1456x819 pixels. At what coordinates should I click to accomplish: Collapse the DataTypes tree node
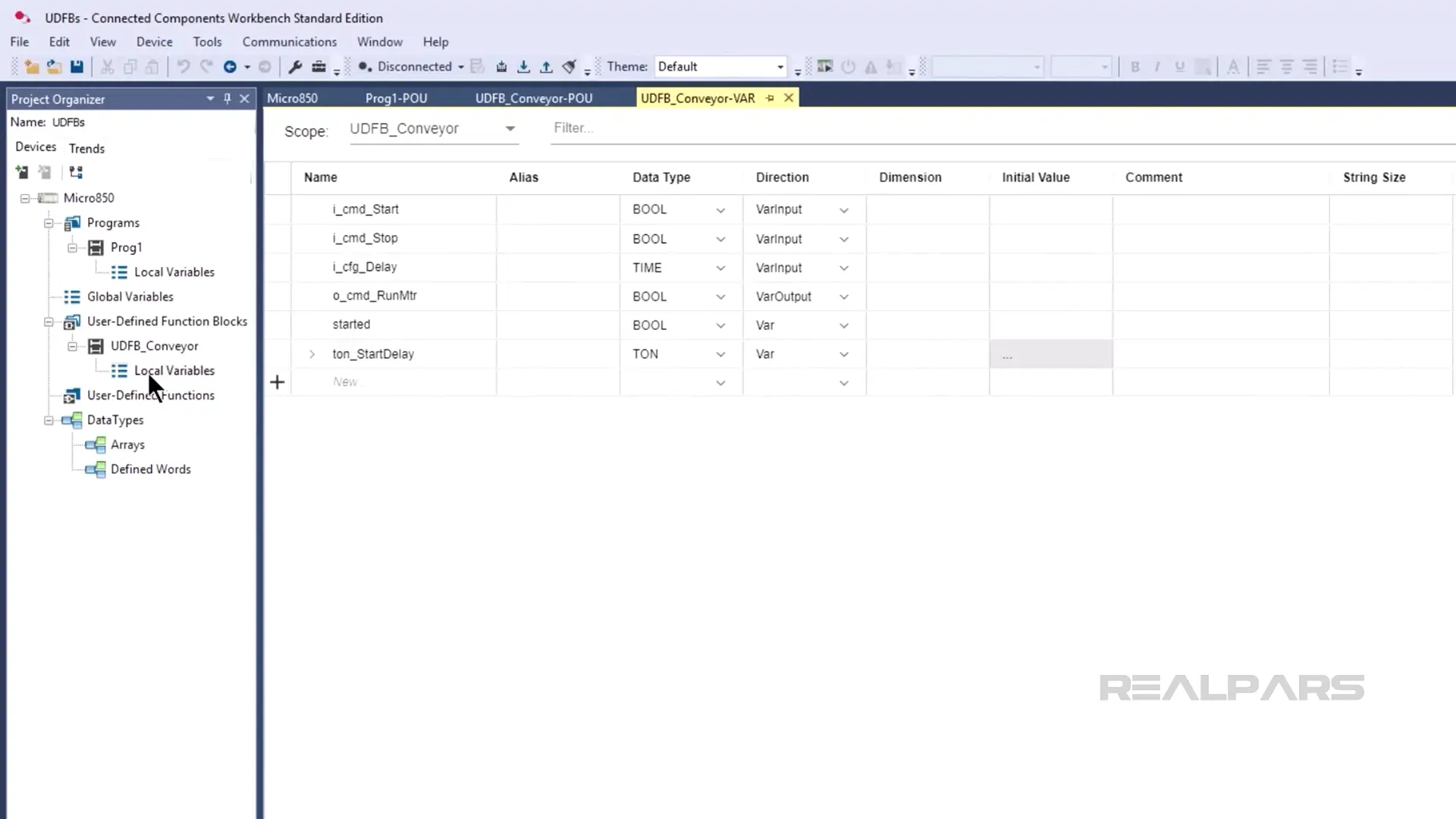49,420
